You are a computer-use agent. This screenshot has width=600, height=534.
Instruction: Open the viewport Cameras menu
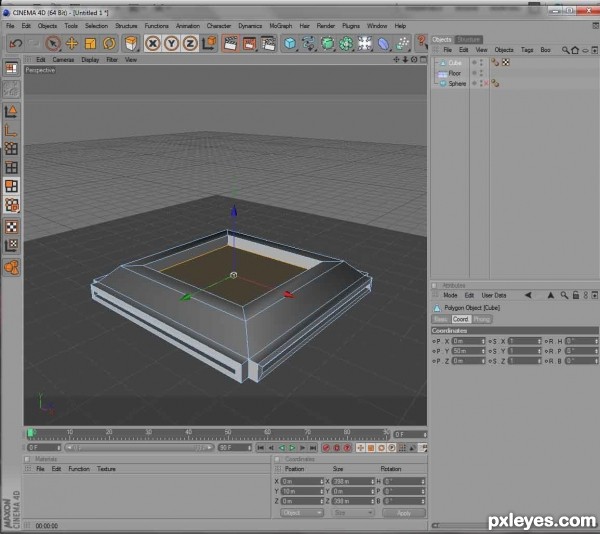click(x=63, y=60)
